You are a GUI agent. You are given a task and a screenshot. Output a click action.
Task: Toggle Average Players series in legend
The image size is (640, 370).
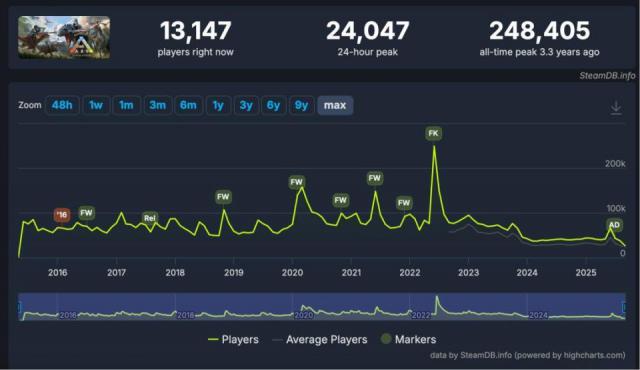pyautogui.click(x=320, y=339)
